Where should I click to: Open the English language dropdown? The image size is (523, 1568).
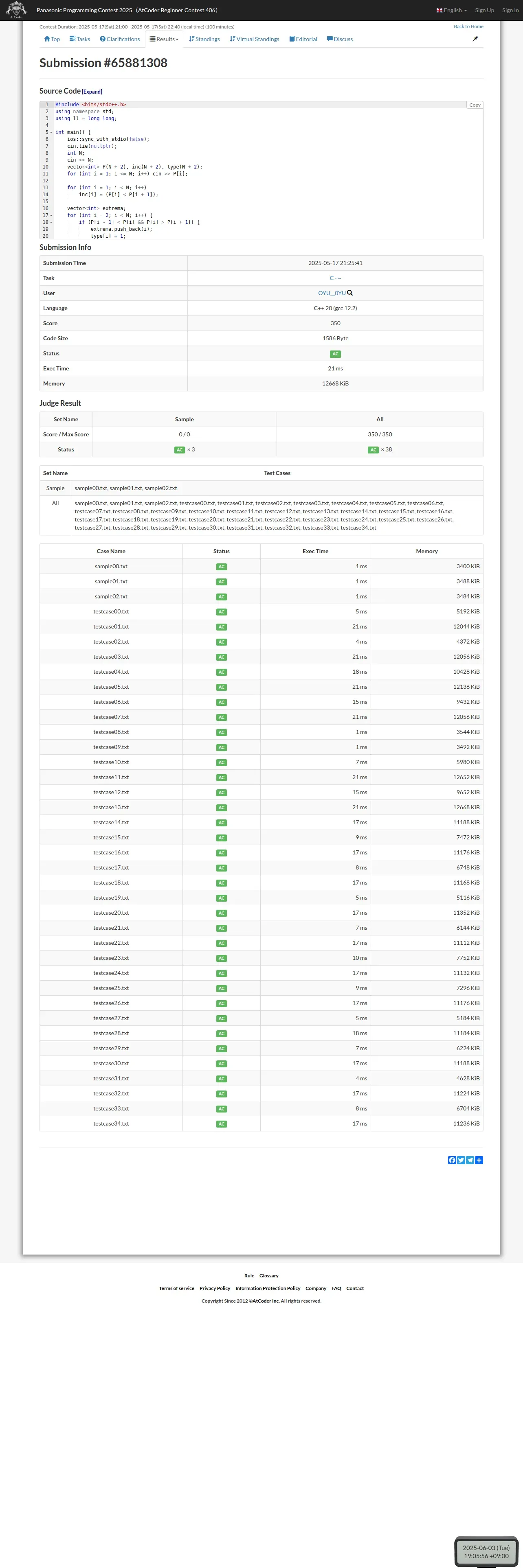(452, 10)
